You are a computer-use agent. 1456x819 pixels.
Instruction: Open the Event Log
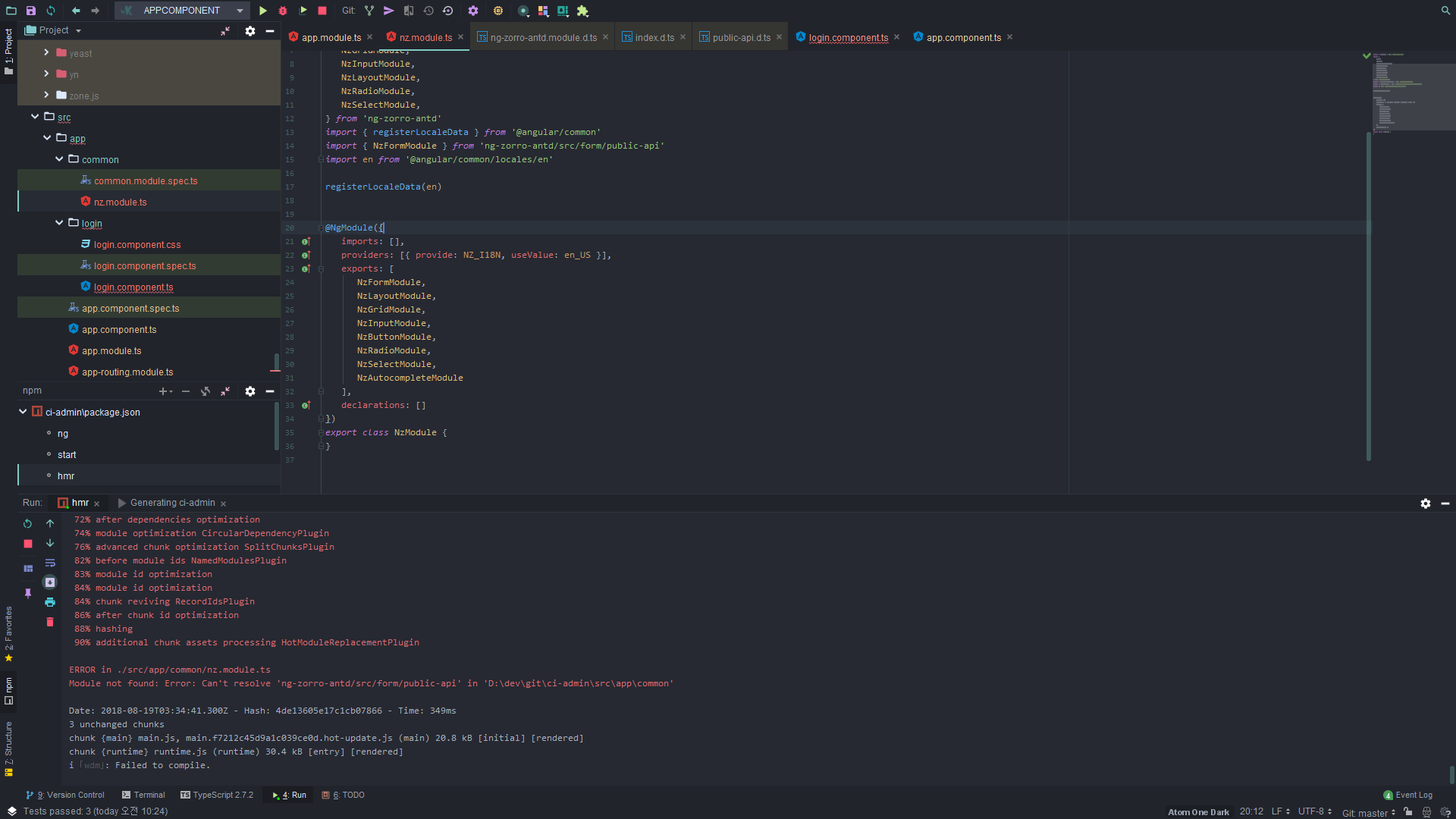click(x=1408, y=795)
